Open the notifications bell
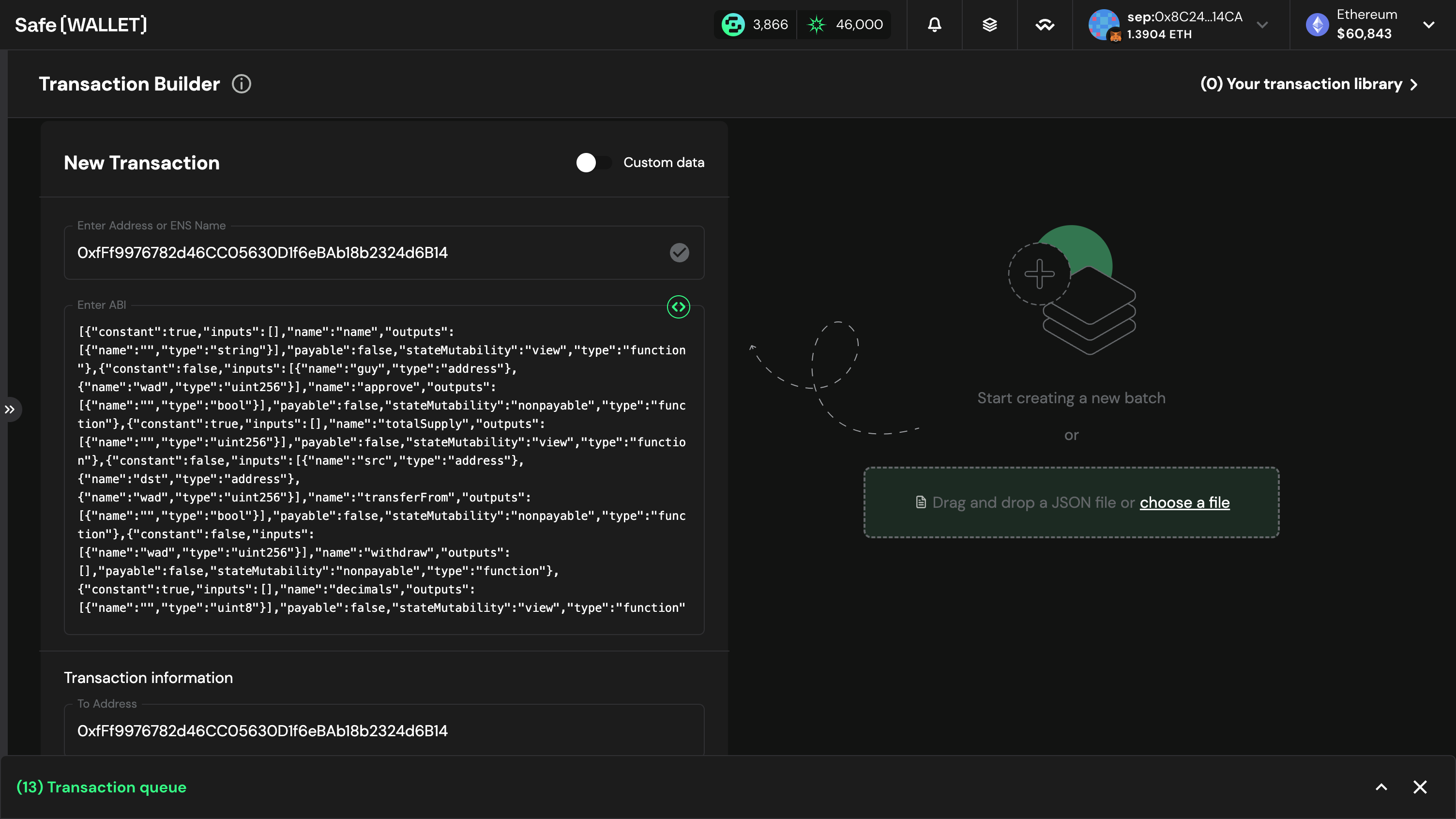The image size is (1456, 819). (934, 25)
